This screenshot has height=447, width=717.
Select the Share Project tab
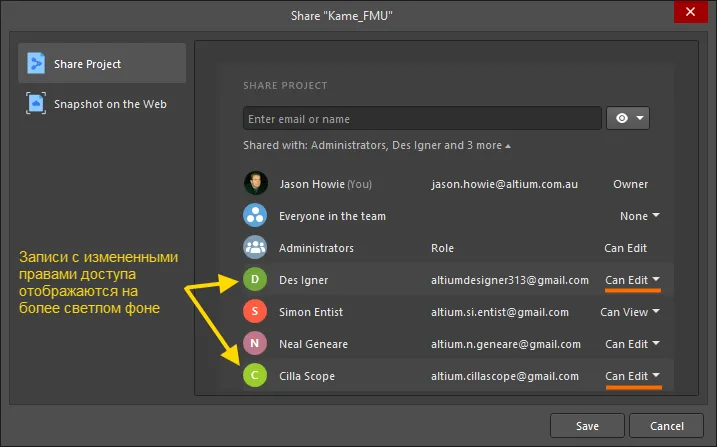click(x=102, y=63)
